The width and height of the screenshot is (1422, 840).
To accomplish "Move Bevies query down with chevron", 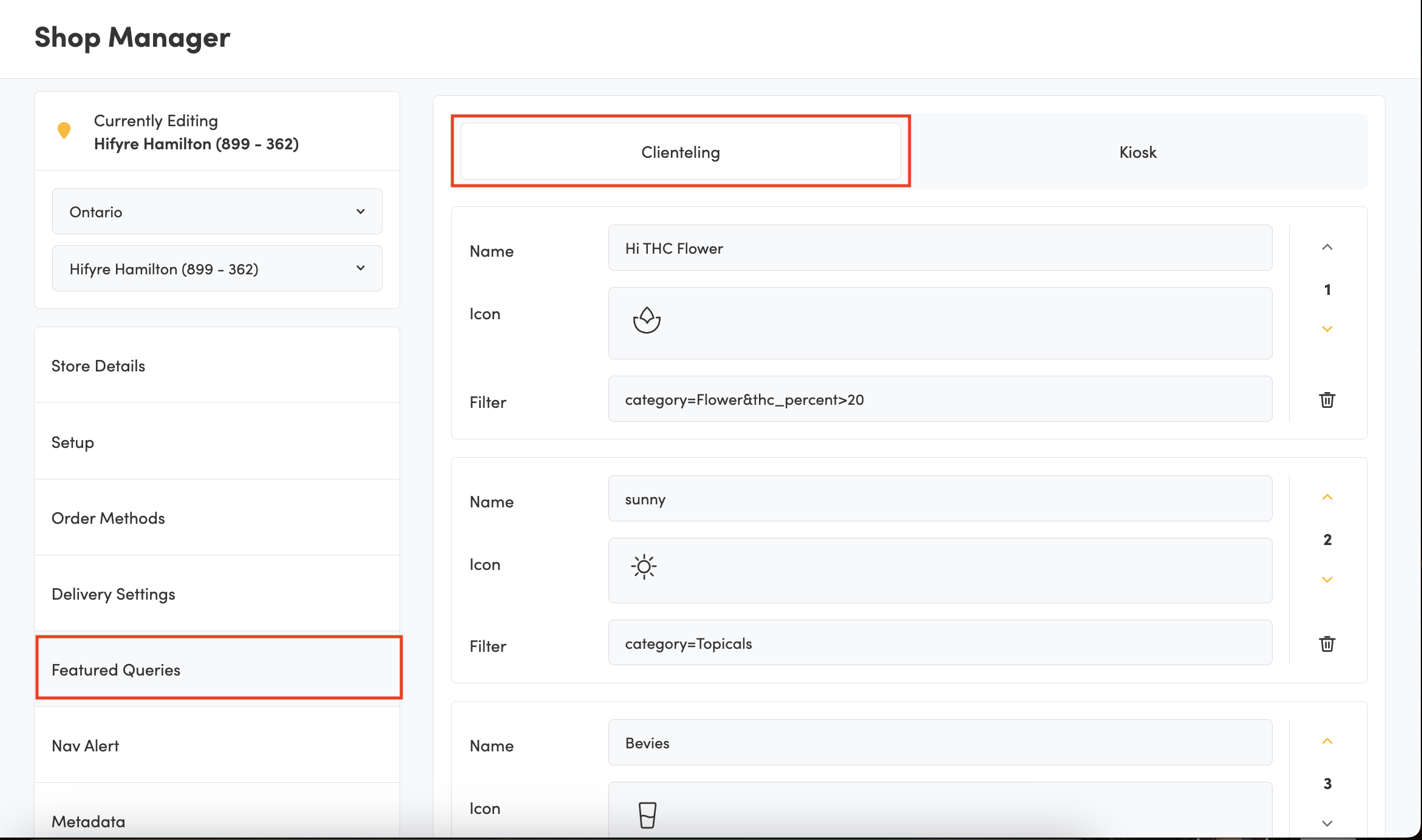I will (1327, 824).
